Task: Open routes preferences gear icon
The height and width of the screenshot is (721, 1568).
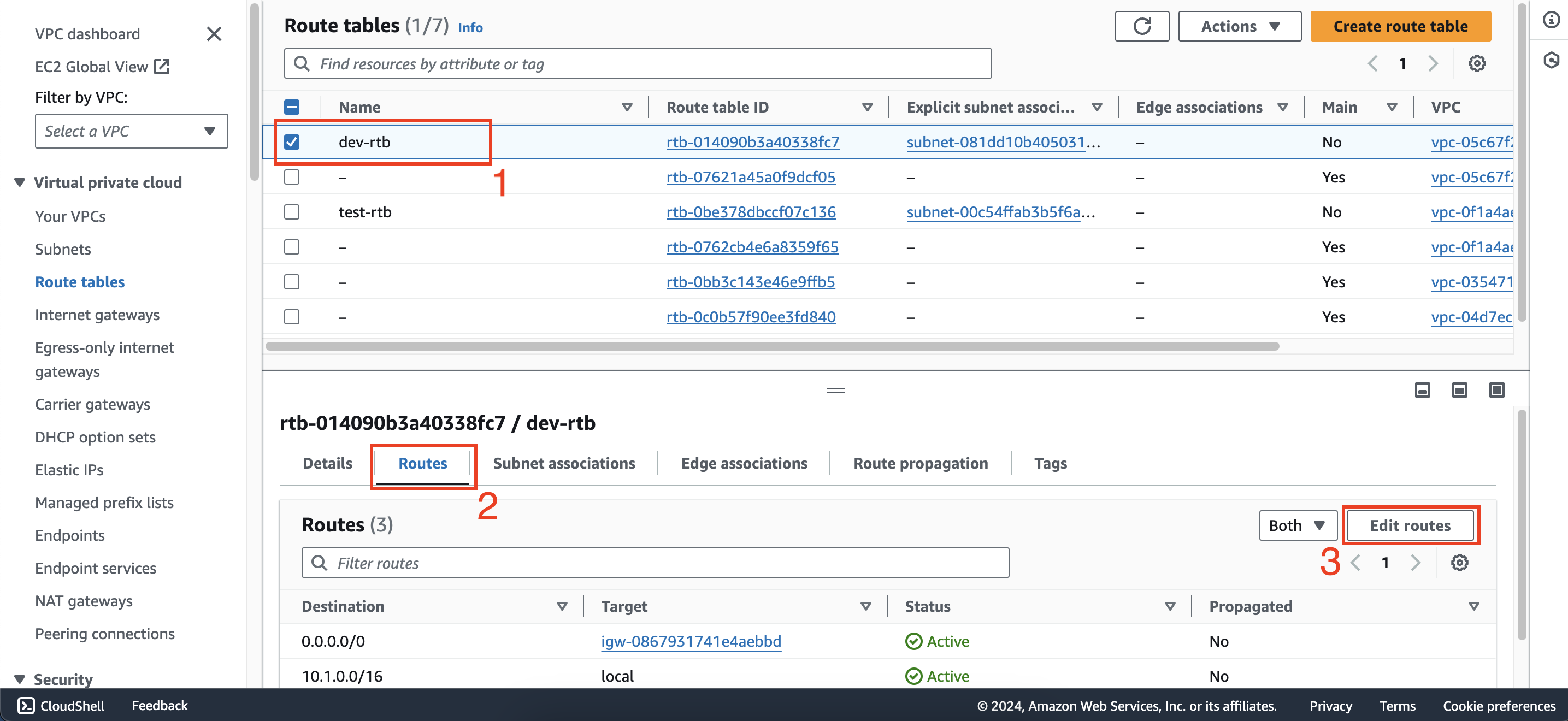Action: (1459, 563)
